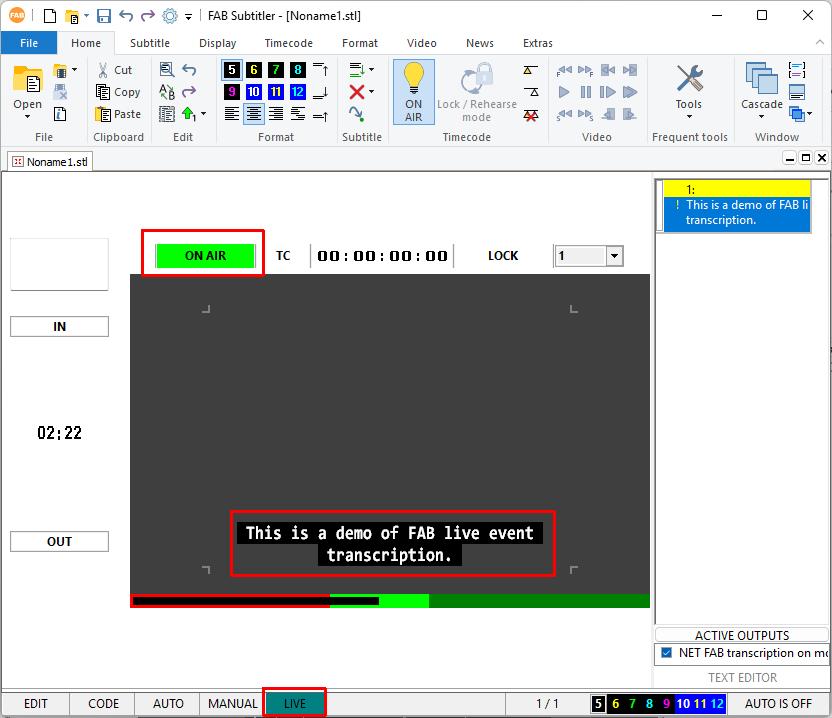Click EDIT in the status bar
Screen dimensions: 832x718
(x=36, y=704)
